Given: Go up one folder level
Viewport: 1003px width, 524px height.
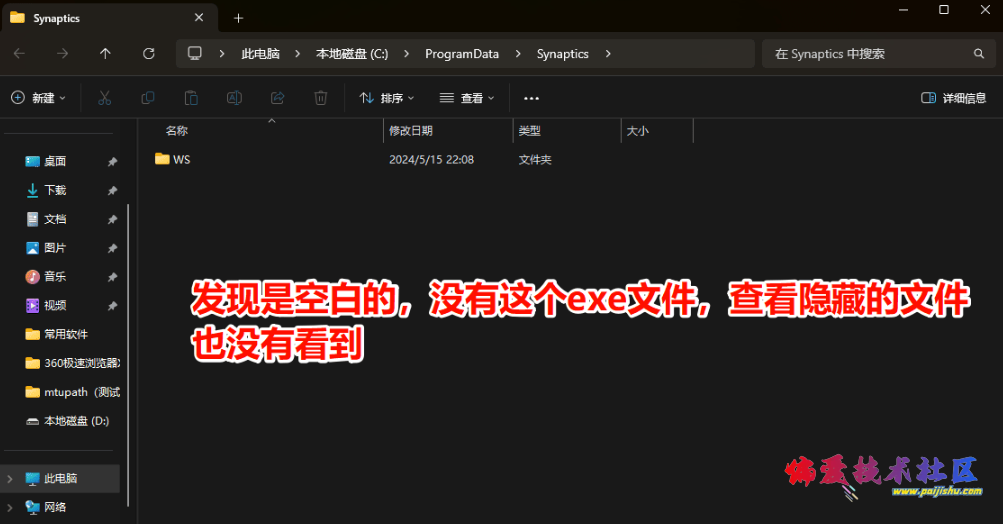Looking at the screenshot, I should (x=105, y=54).
